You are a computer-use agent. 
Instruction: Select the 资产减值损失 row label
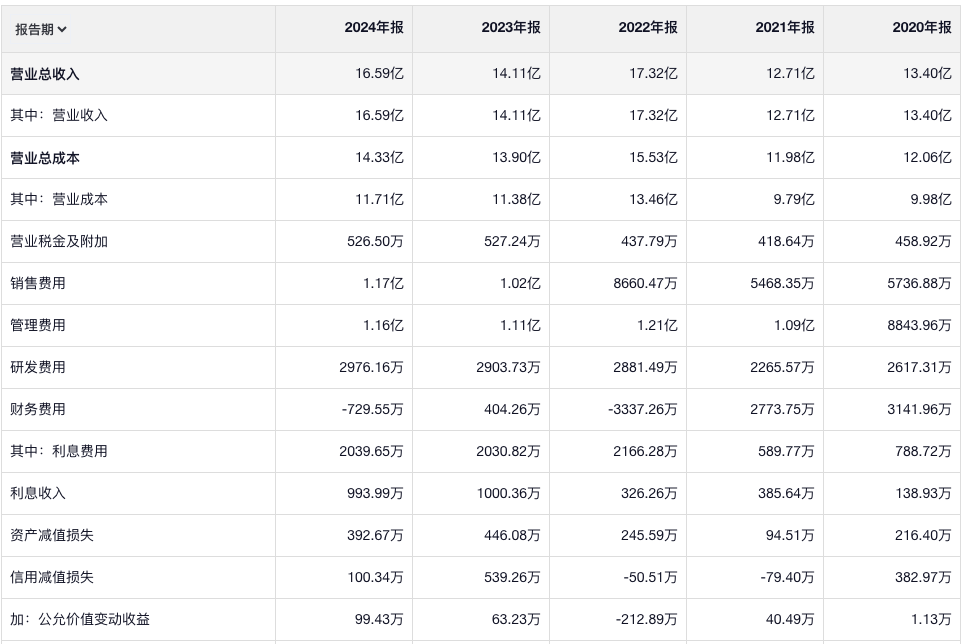coord(52,536)
